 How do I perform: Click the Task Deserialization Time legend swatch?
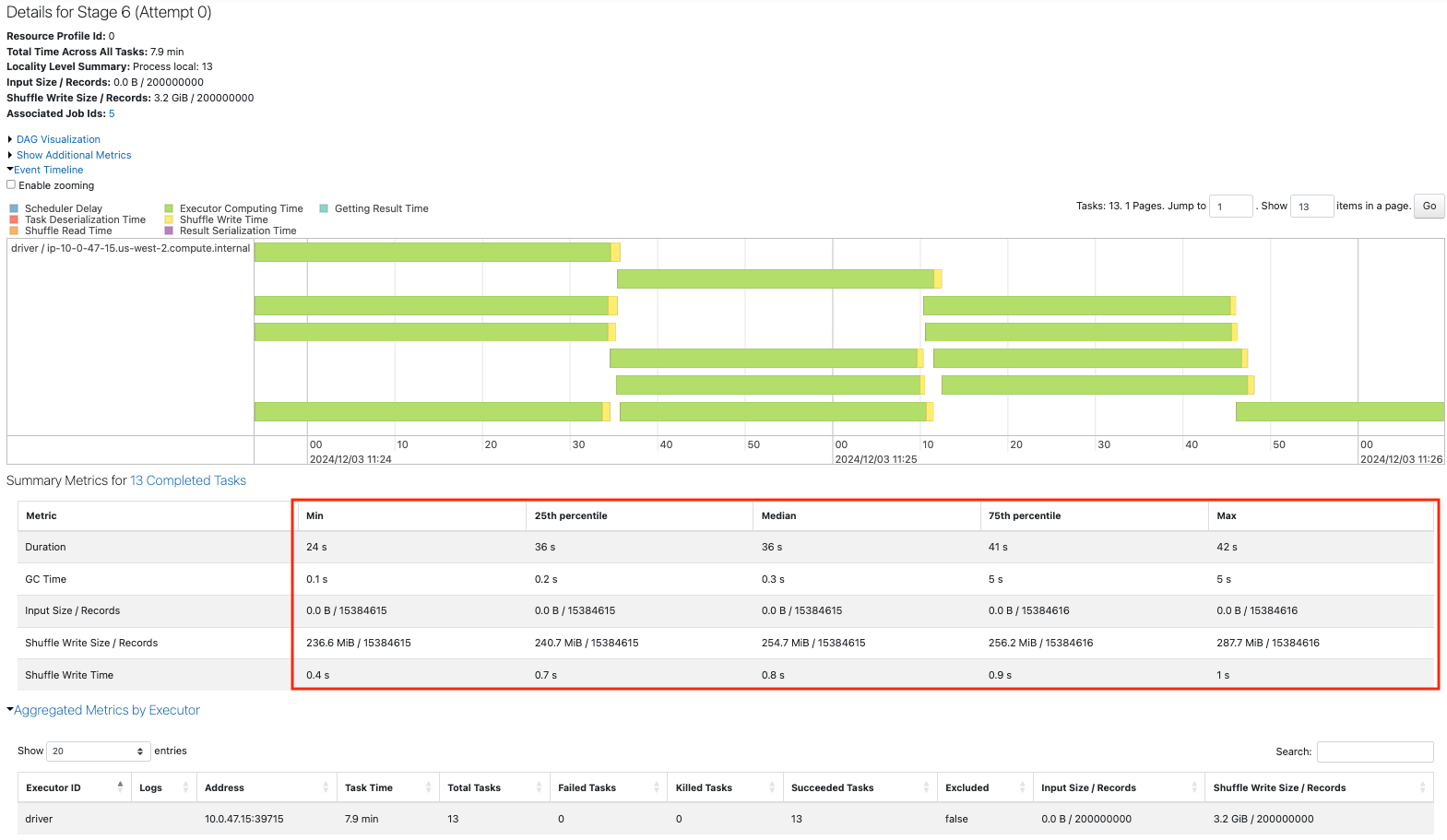14,219
